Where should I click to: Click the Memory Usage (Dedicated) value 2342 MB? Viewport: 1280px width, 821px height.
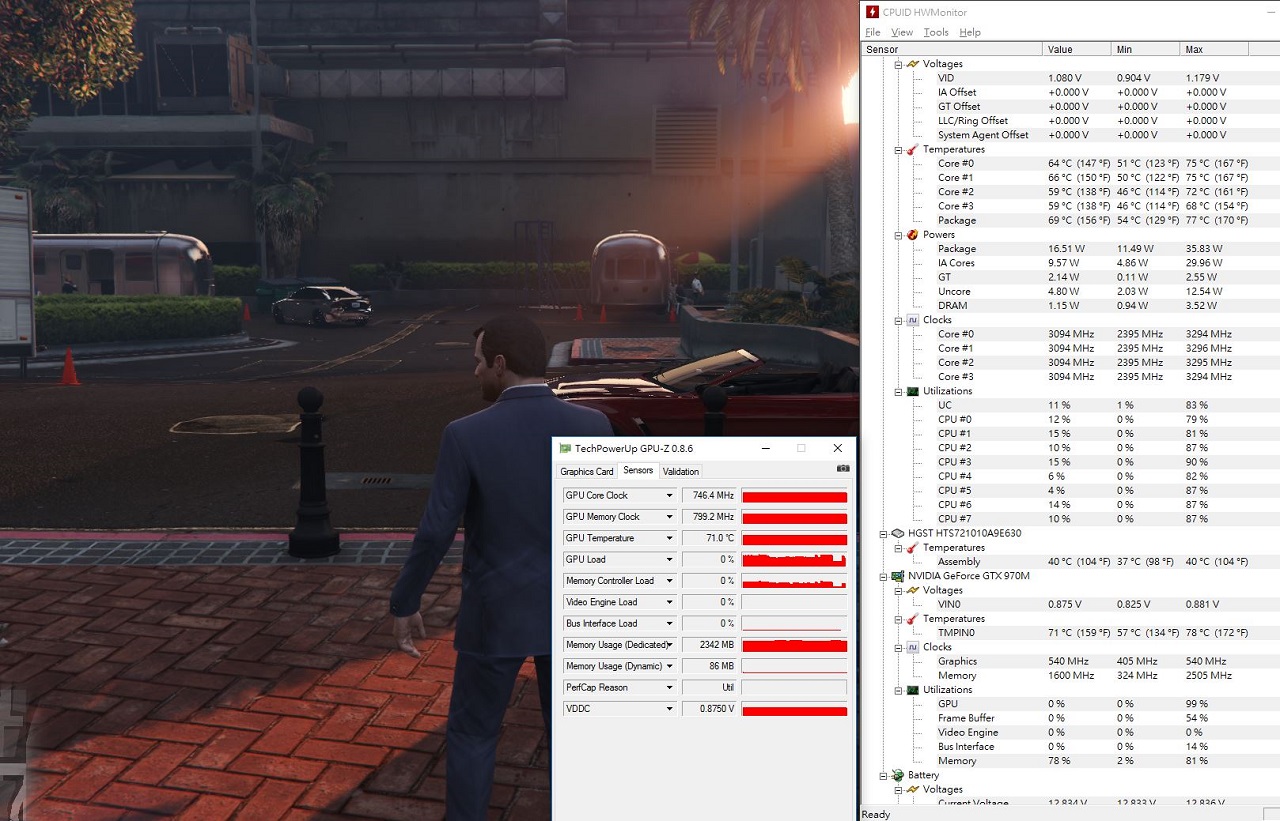(x=709, y=645)
